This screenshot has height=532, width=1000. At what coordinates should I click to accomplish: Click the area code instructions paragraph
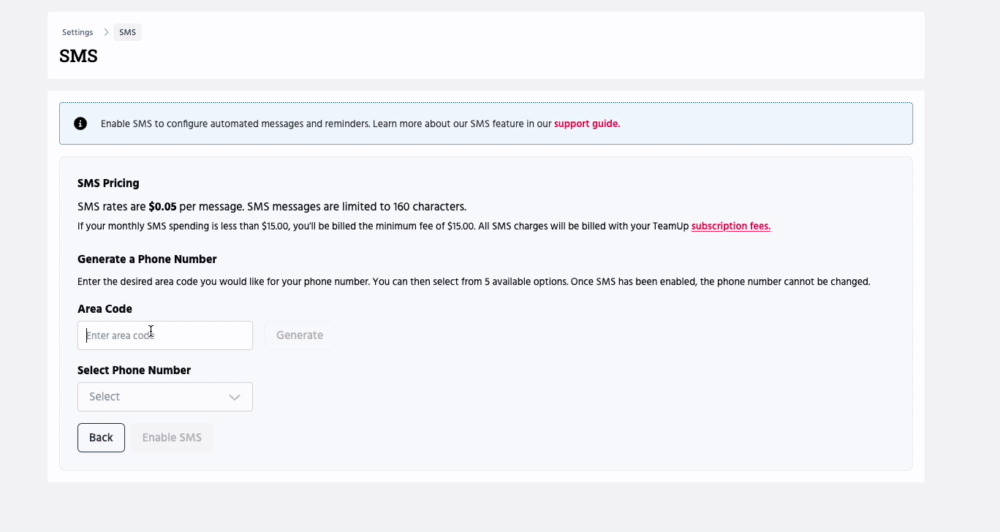[x=473, y=282]
